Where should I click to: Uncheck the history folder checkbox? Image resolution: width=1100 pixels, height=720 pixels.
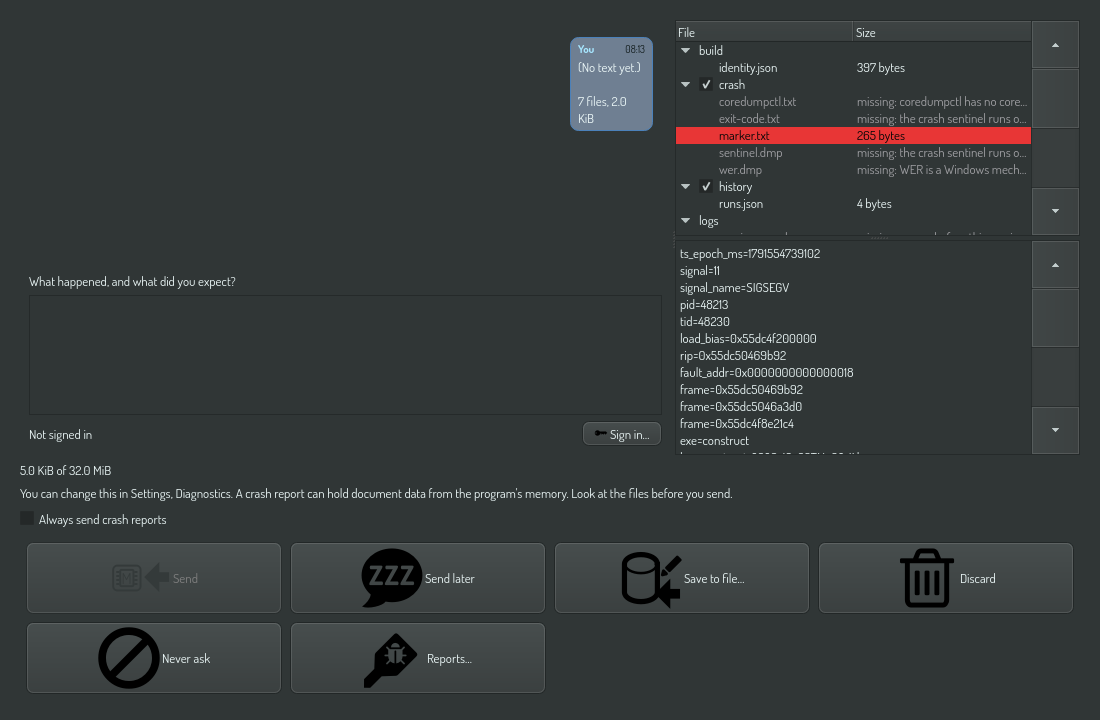[706, 187]
